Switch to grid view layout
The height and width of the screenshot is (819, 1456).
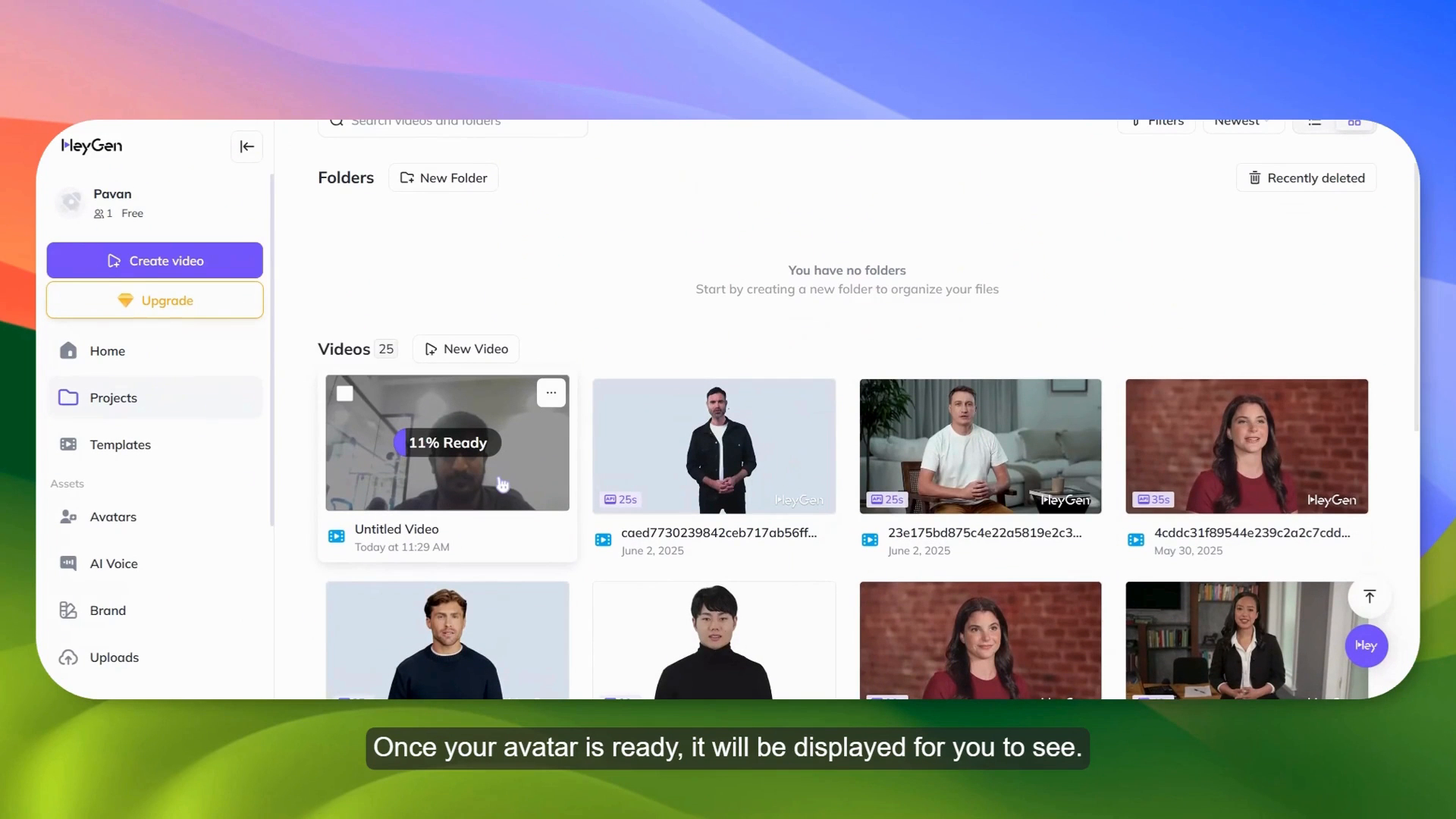pyautogui.click(x=1355, y=121)
